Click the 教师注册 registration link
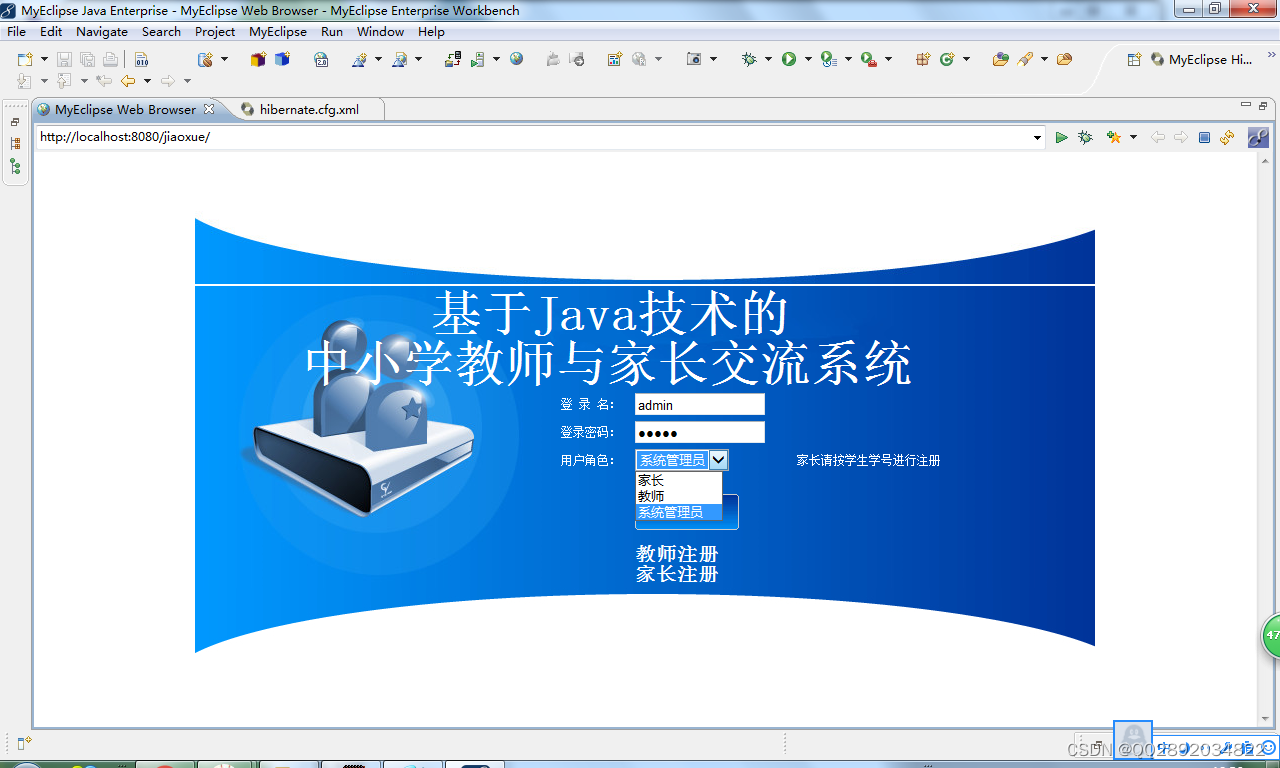This screenshot has width=1280, height=768. pyautogui.click(x=679, y=551)
